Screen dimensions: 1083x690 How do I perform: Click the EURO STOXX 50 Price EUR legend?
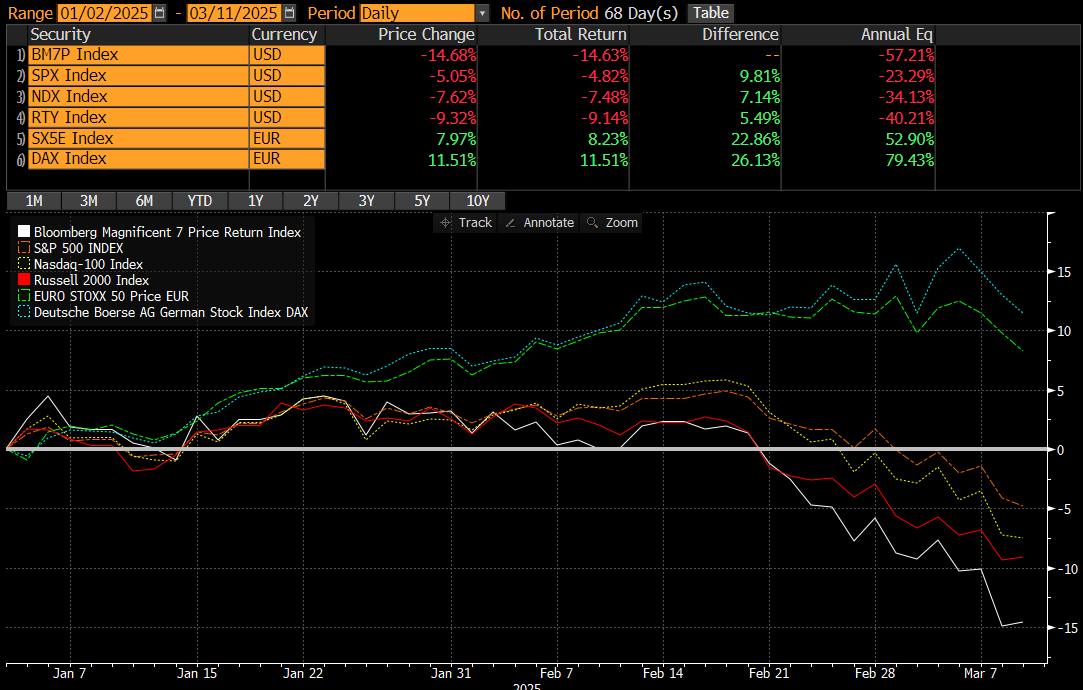(111, 296)
